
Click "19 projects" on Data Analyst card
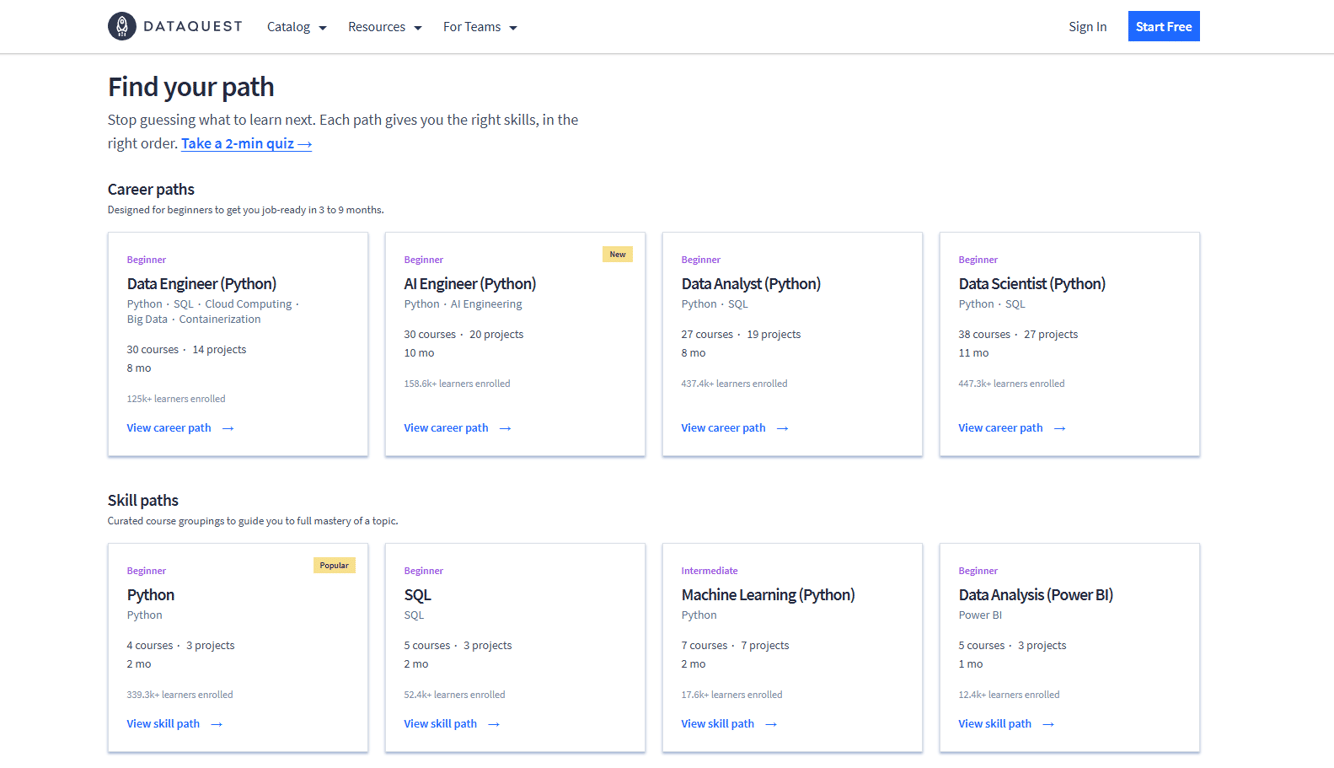773,334
